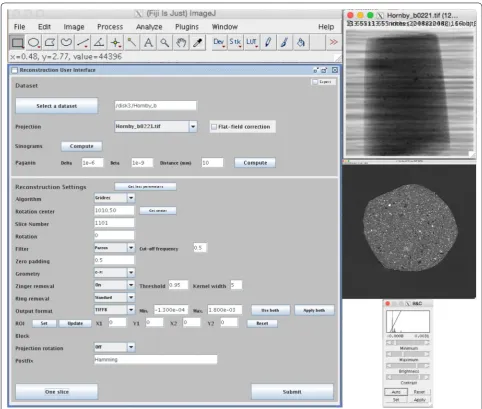Click the Use both button

270,310
